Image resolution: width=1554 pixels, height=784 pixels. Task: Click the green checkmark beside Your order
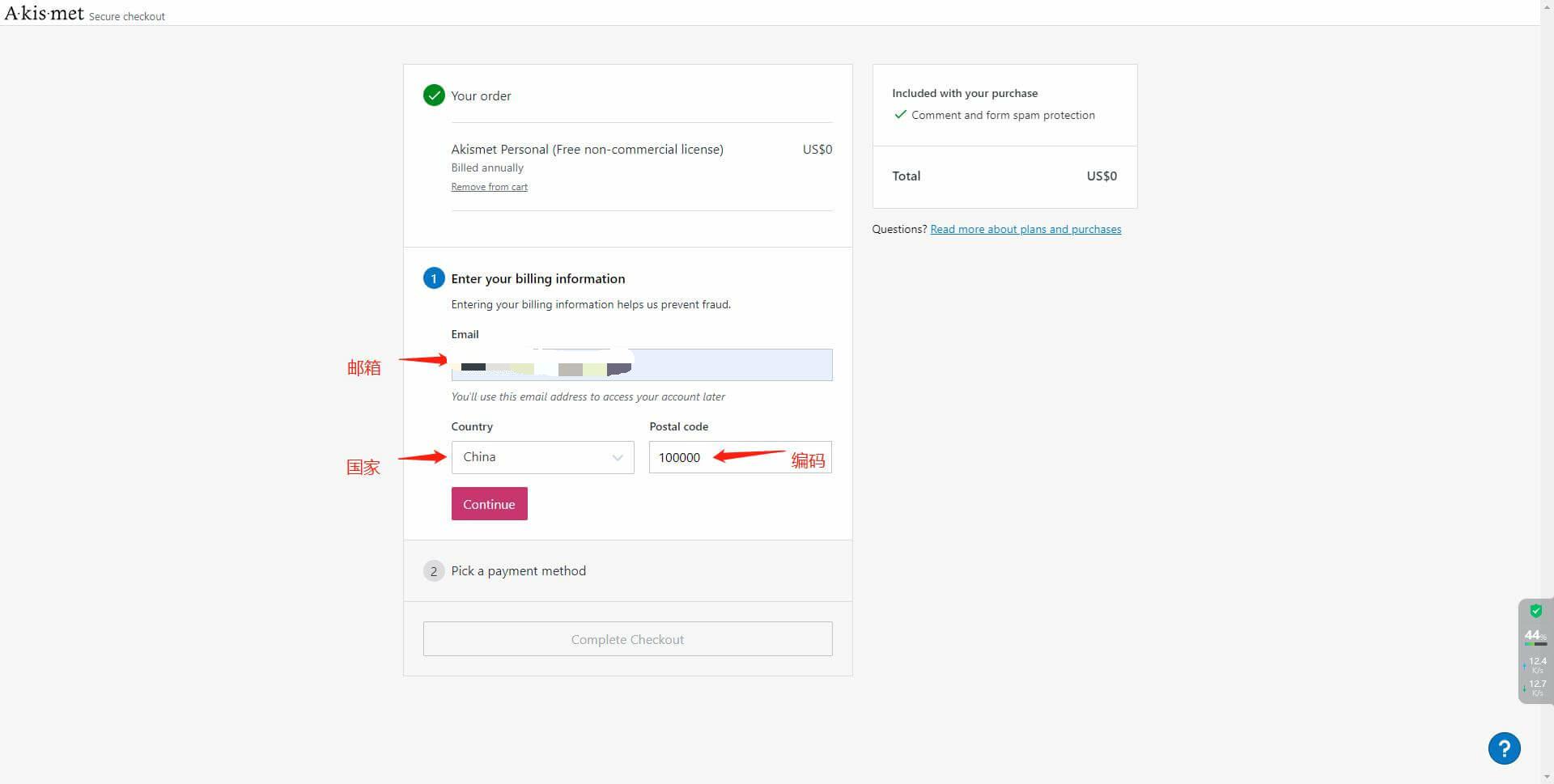point(434,95)
